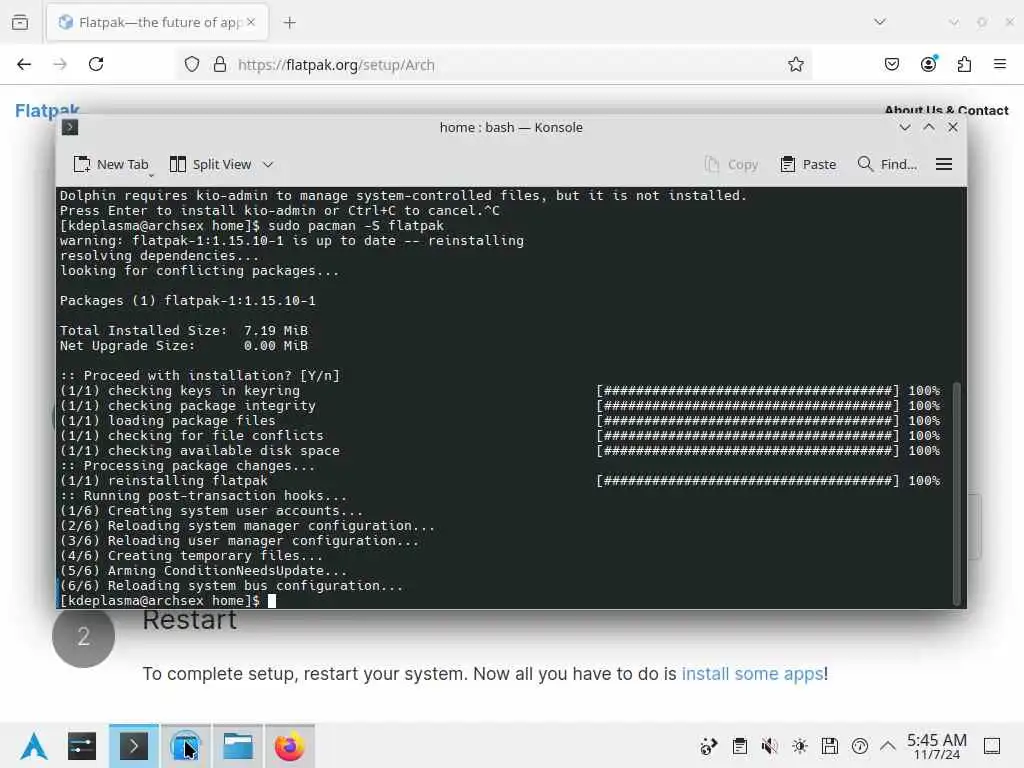
Task: Show hidden system tray icons
Action: pos(888,746)
